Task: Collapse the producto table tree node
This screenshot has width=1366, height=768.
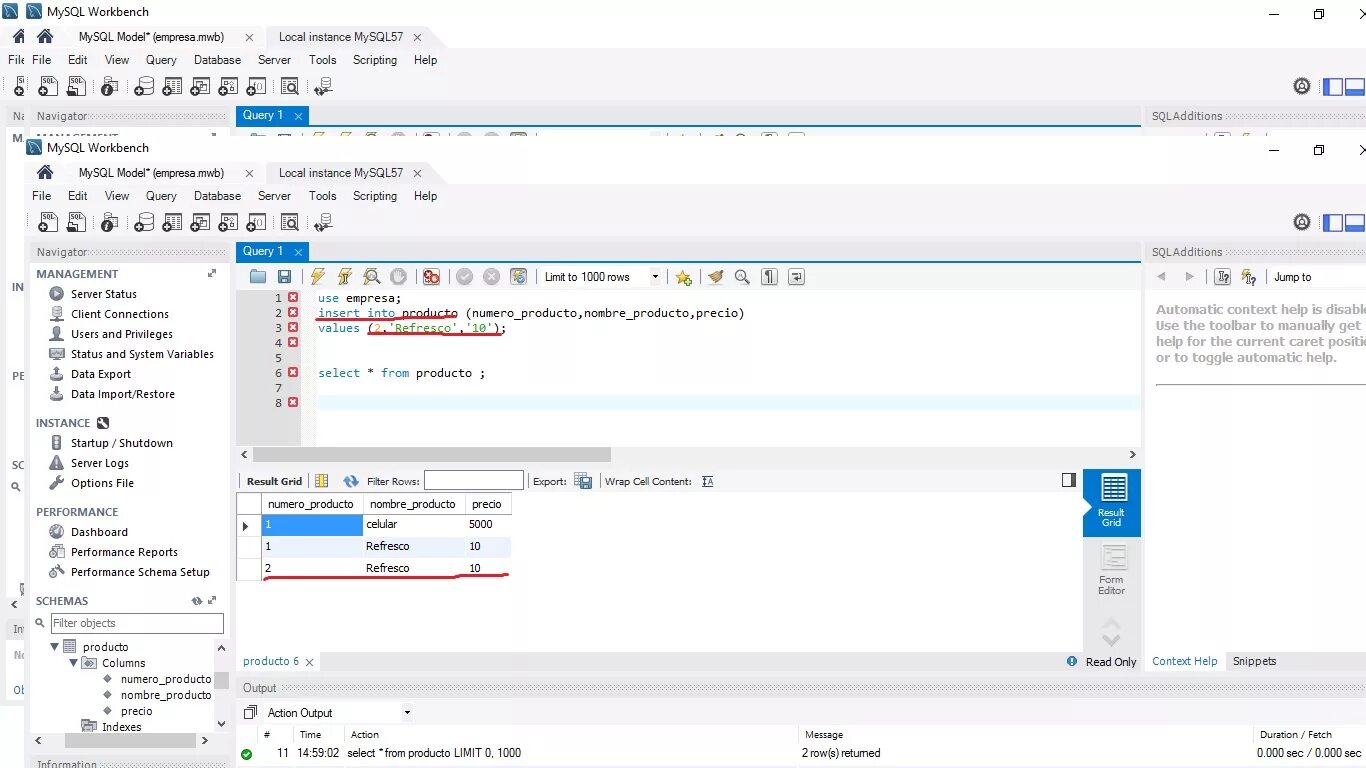Action: [x=55, y=647]
